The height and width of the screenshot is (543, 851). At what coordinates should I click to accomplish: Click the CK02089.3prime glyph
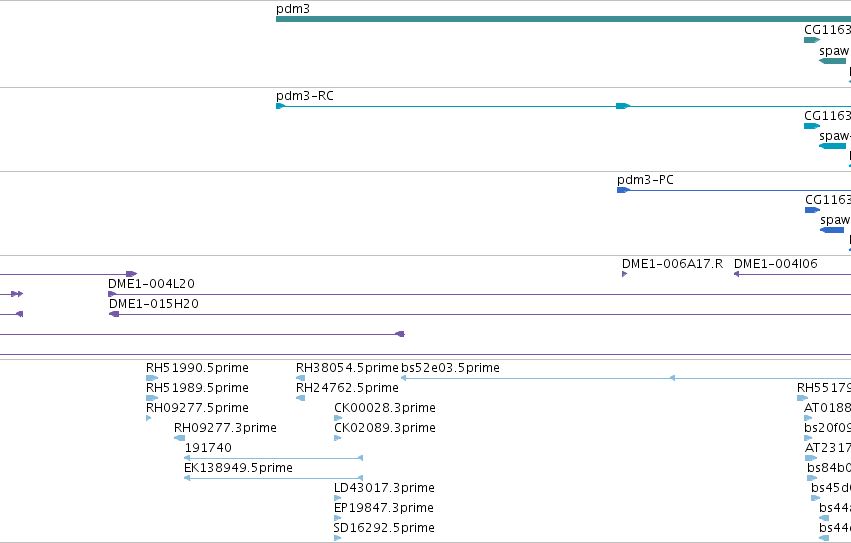coord(338,438)
